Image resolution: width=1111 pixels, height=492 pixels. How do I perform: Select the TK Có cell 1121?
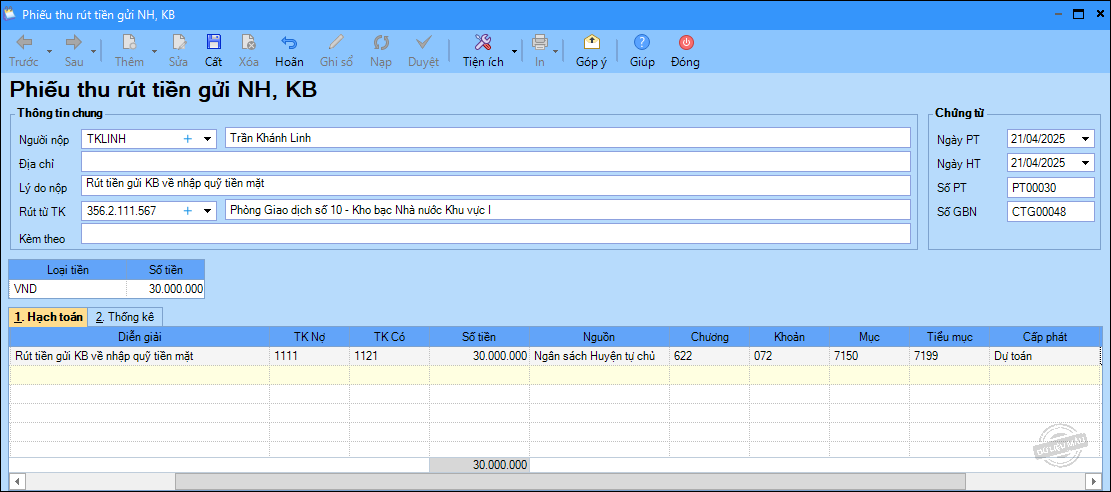pyautogui.click(x=390, y=356)
